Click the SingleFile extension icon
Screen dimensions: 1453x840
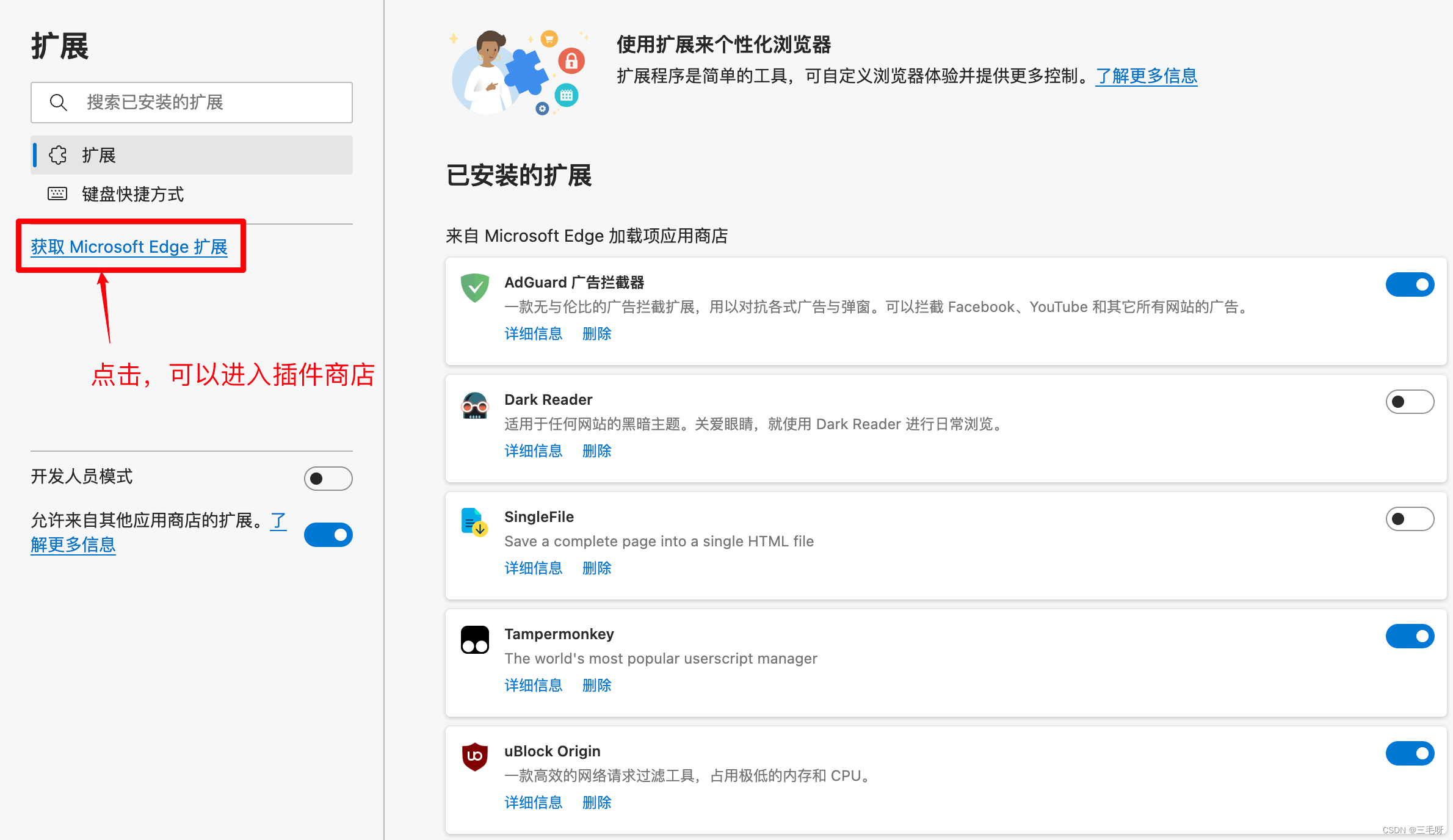coord(474,522)
